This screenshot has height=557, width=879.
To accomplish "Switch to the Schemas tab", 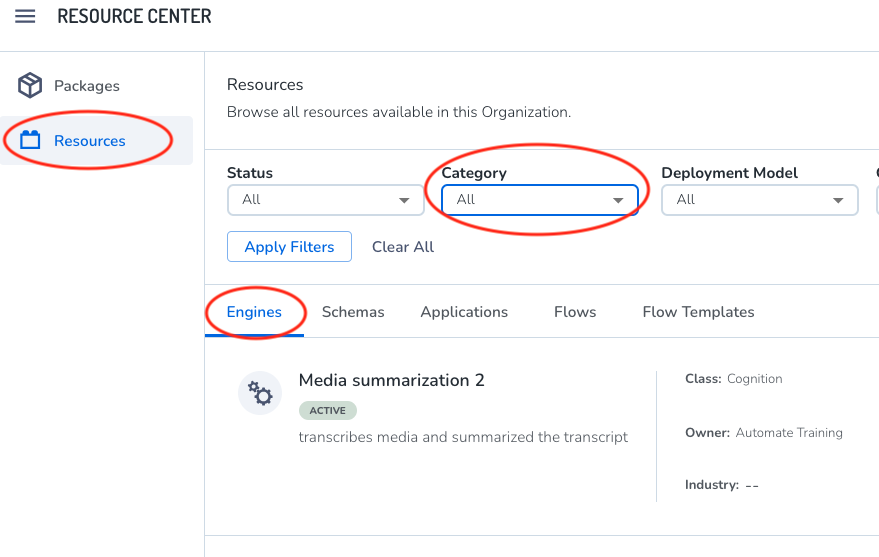I will tap(353, 312).
